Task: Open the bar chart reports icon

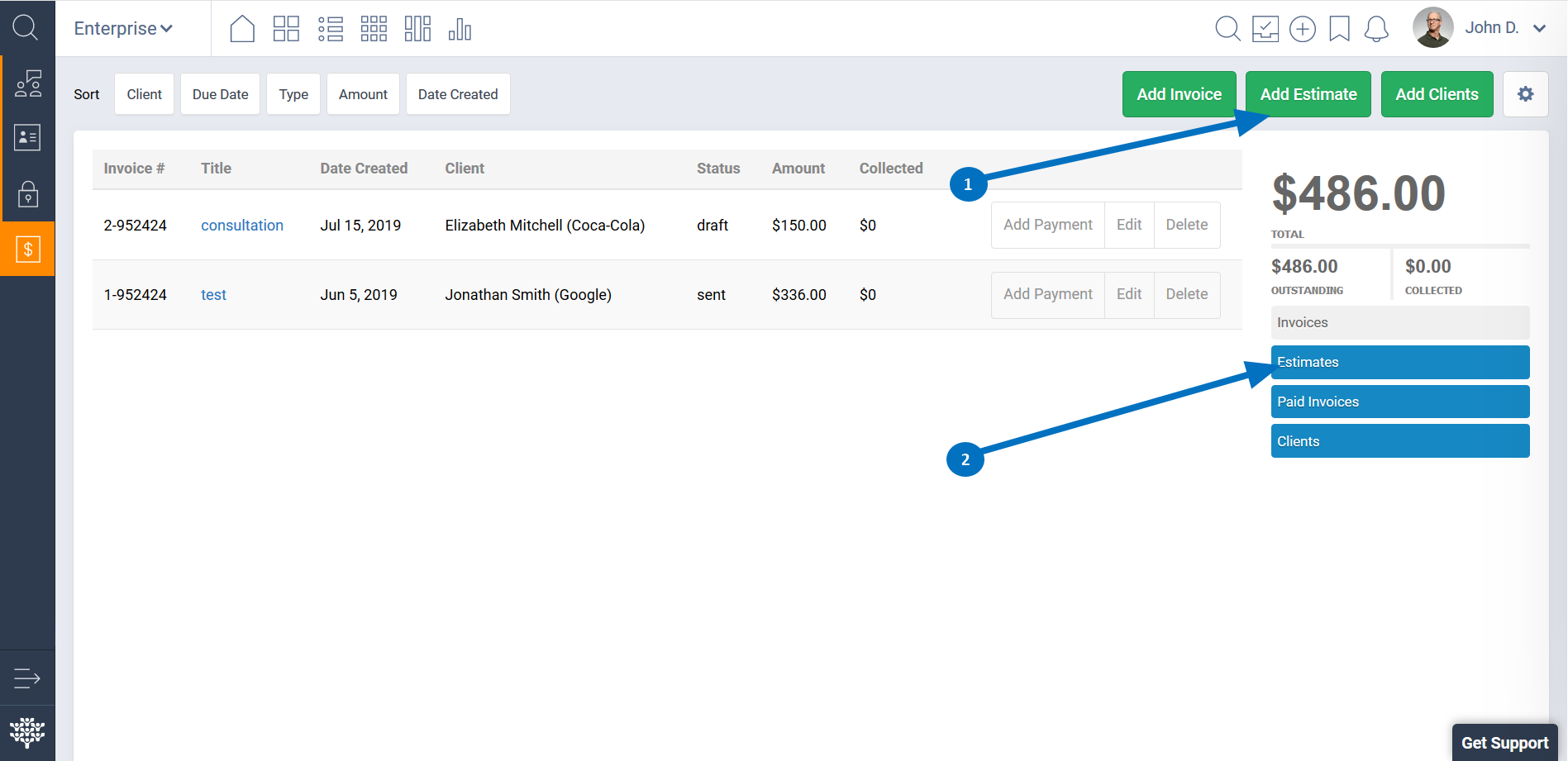Action: coord(460,29)
